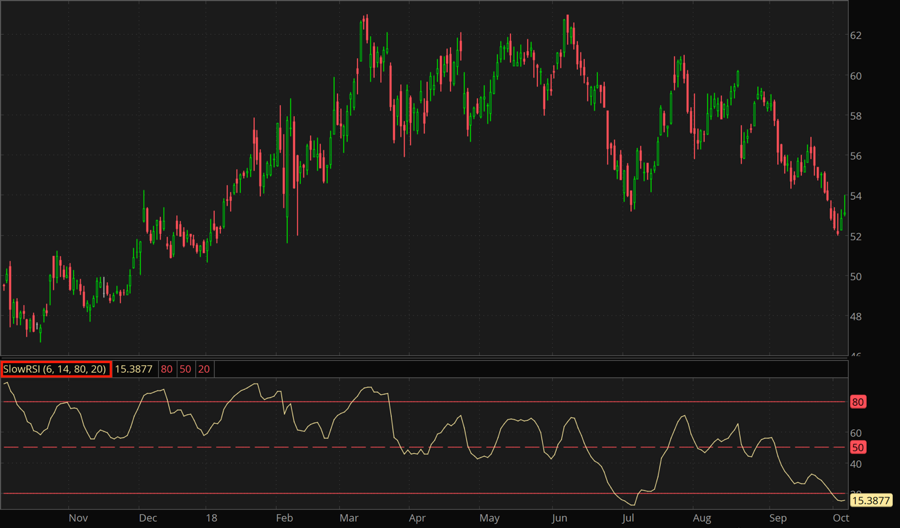Click the Mar label on the time axis

[348, 519]
